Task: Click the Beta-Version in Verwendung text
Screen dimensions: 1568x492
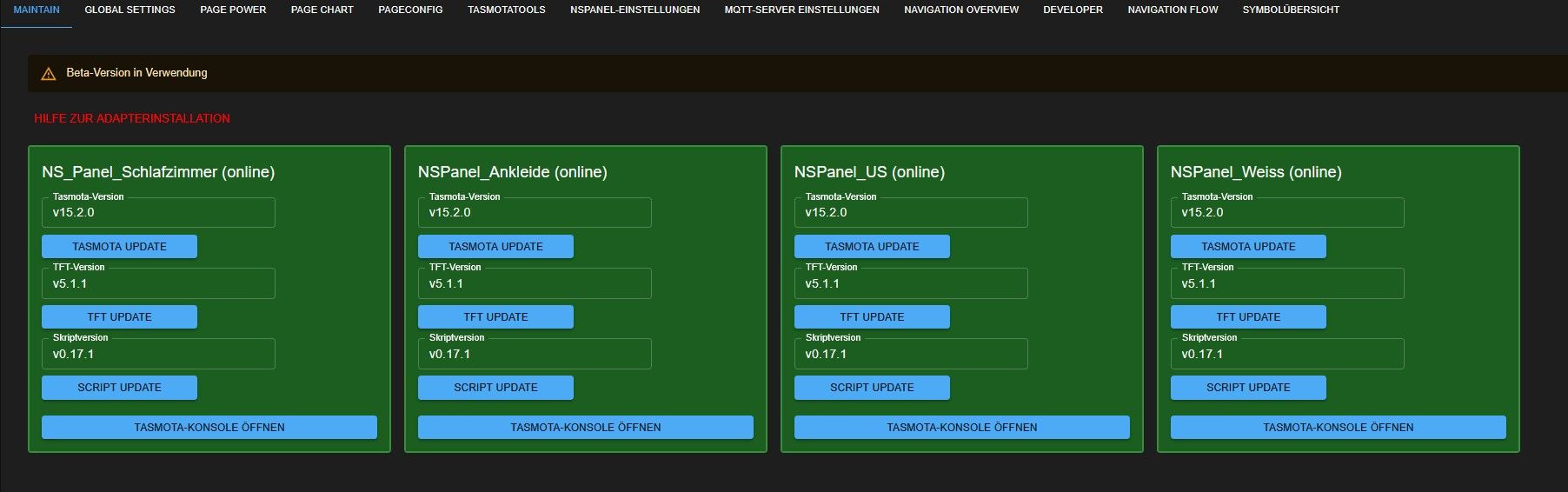Action: tap(136, 73)
